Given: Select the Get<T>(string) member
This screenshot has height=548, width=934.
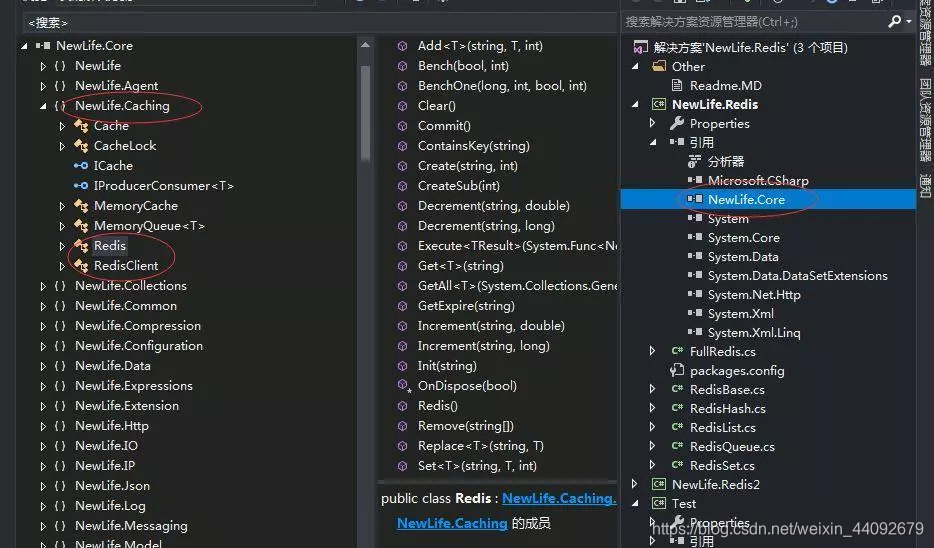Looking at the screenshot, I should point(460,266).
